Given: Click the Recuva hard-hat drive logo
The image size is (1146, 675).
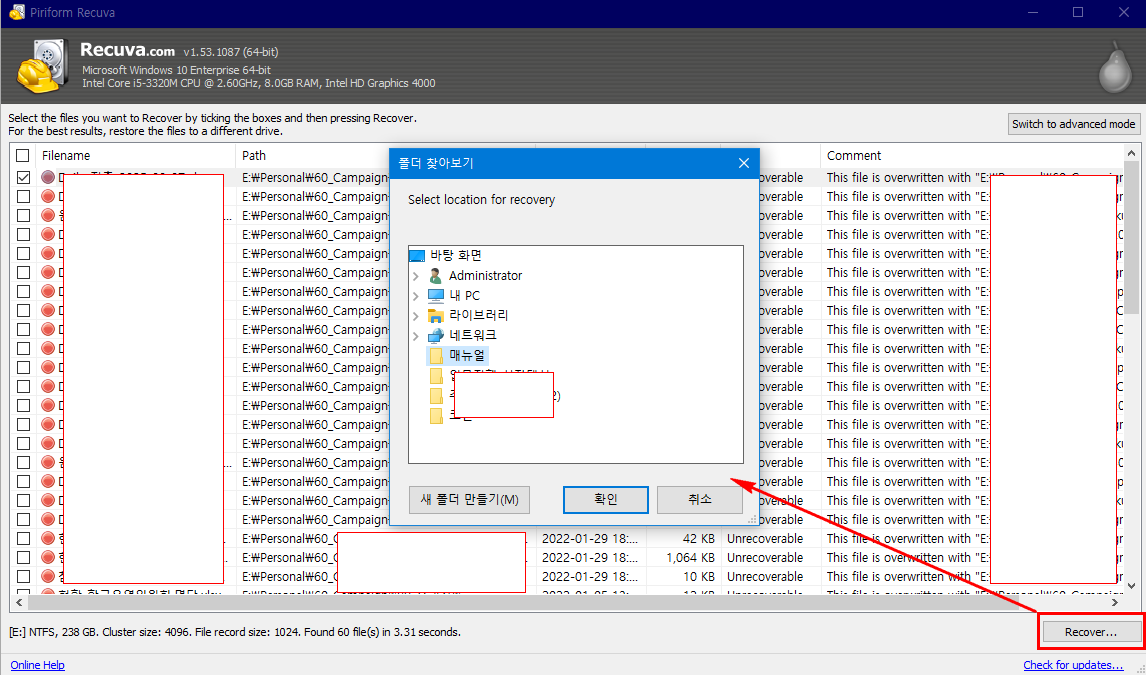Looking at the screenshot, I should 41,67.
